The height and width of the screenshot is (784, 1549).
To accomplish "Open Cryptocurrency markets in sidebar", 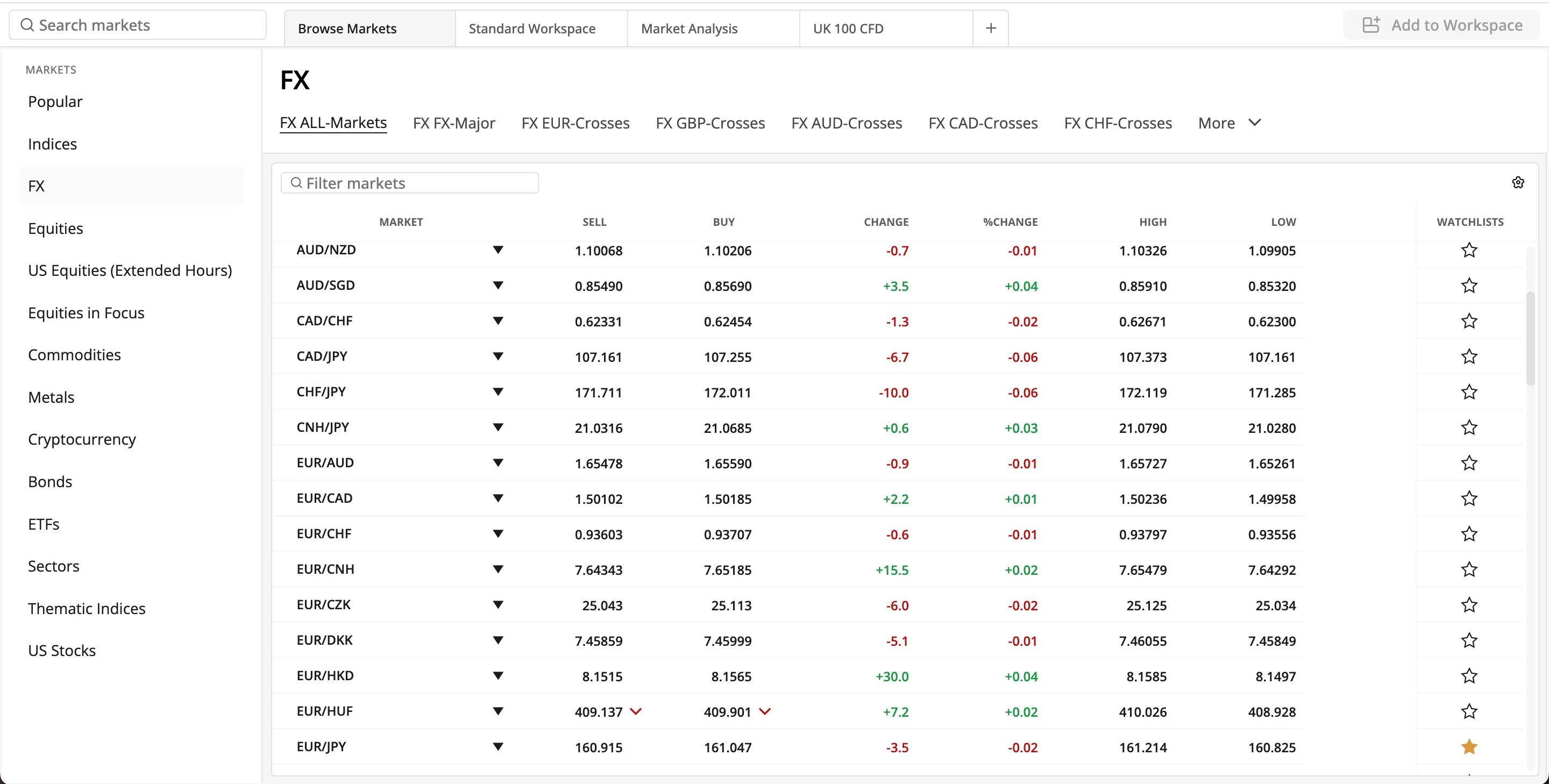I will [x=82, y=439].
